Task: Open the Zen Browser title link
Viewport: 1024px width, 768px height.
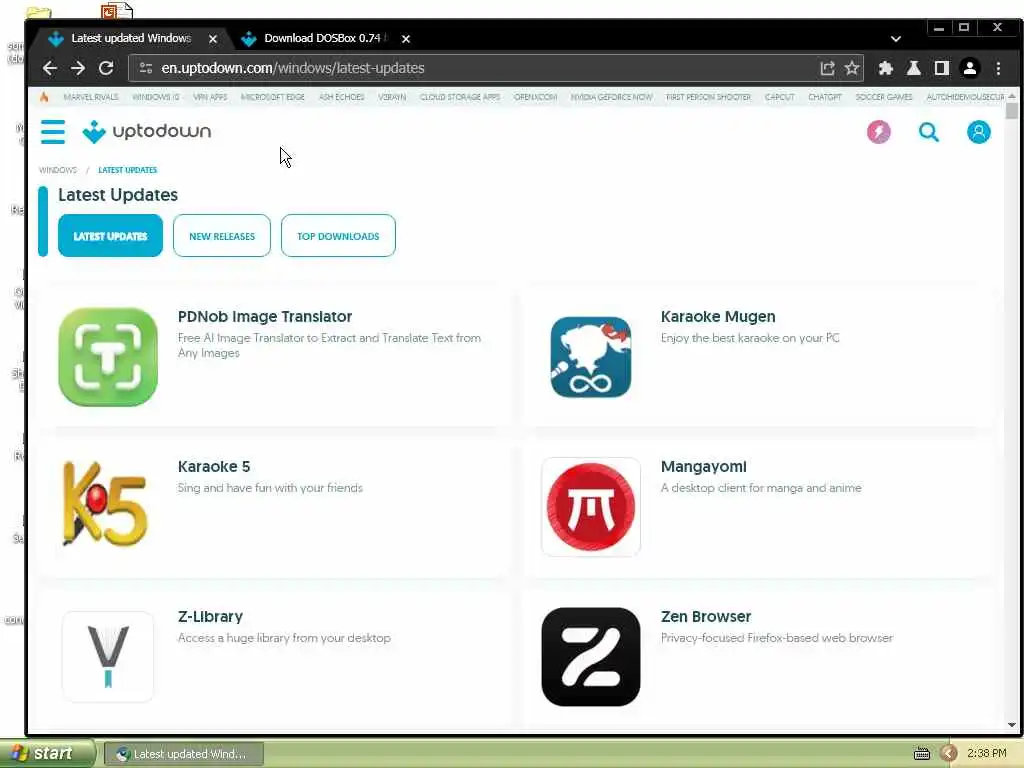Action: 705,616
